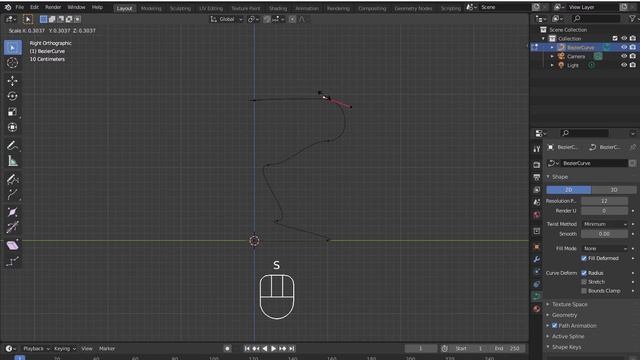The width and height of the screenshot is (640, 360).
Task: Activate the Scale tool
Action: pos(12,112)
